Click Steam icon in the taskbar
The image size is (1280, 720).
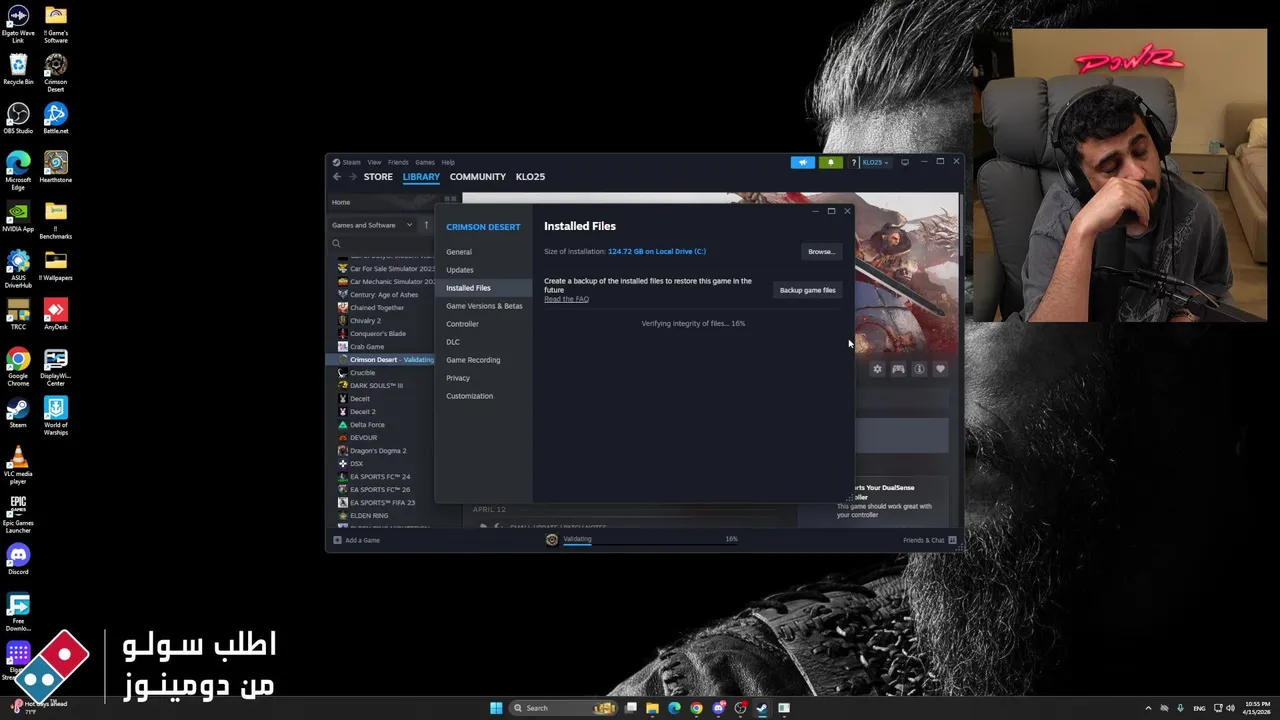(x=762, y=708)
